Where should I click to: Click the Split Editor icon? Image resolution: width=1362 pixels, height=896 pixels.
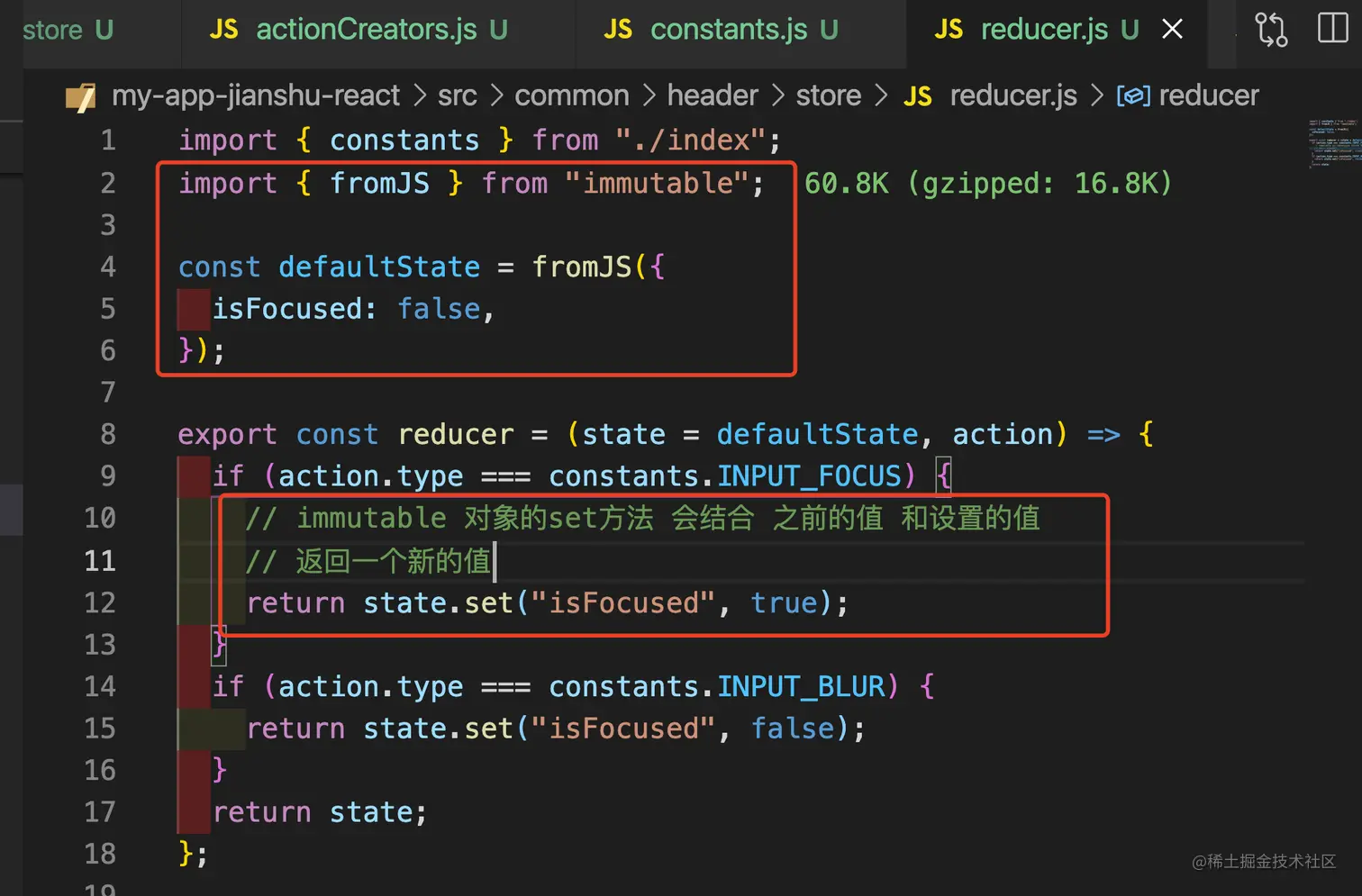point(1332,29)
